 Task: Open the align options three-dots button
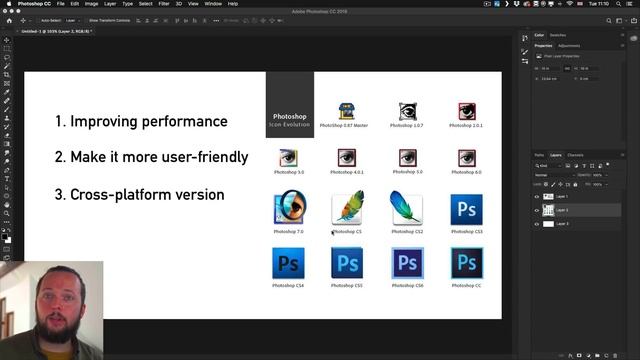click(x=216, y=20)
